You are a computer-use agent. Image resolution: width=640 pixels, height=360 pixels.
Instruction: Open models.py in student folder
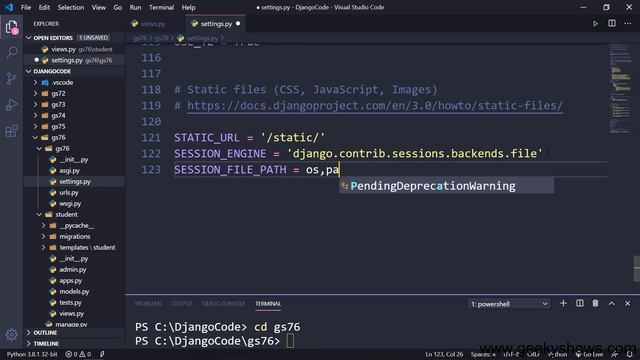(74, 291)
